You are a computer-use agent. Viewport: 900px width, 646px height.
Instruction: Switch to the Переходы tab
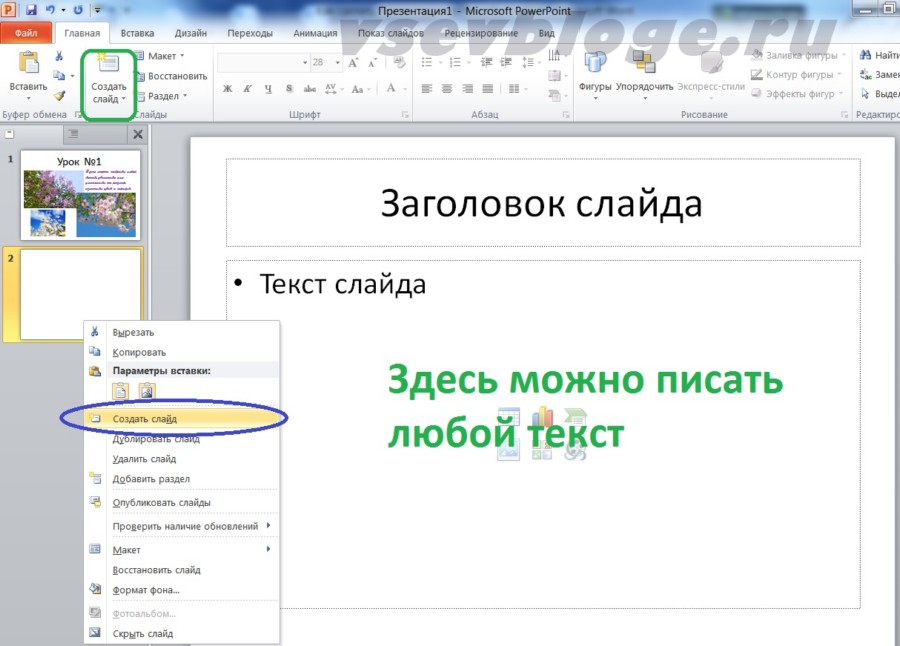click(x=250, y=33)
